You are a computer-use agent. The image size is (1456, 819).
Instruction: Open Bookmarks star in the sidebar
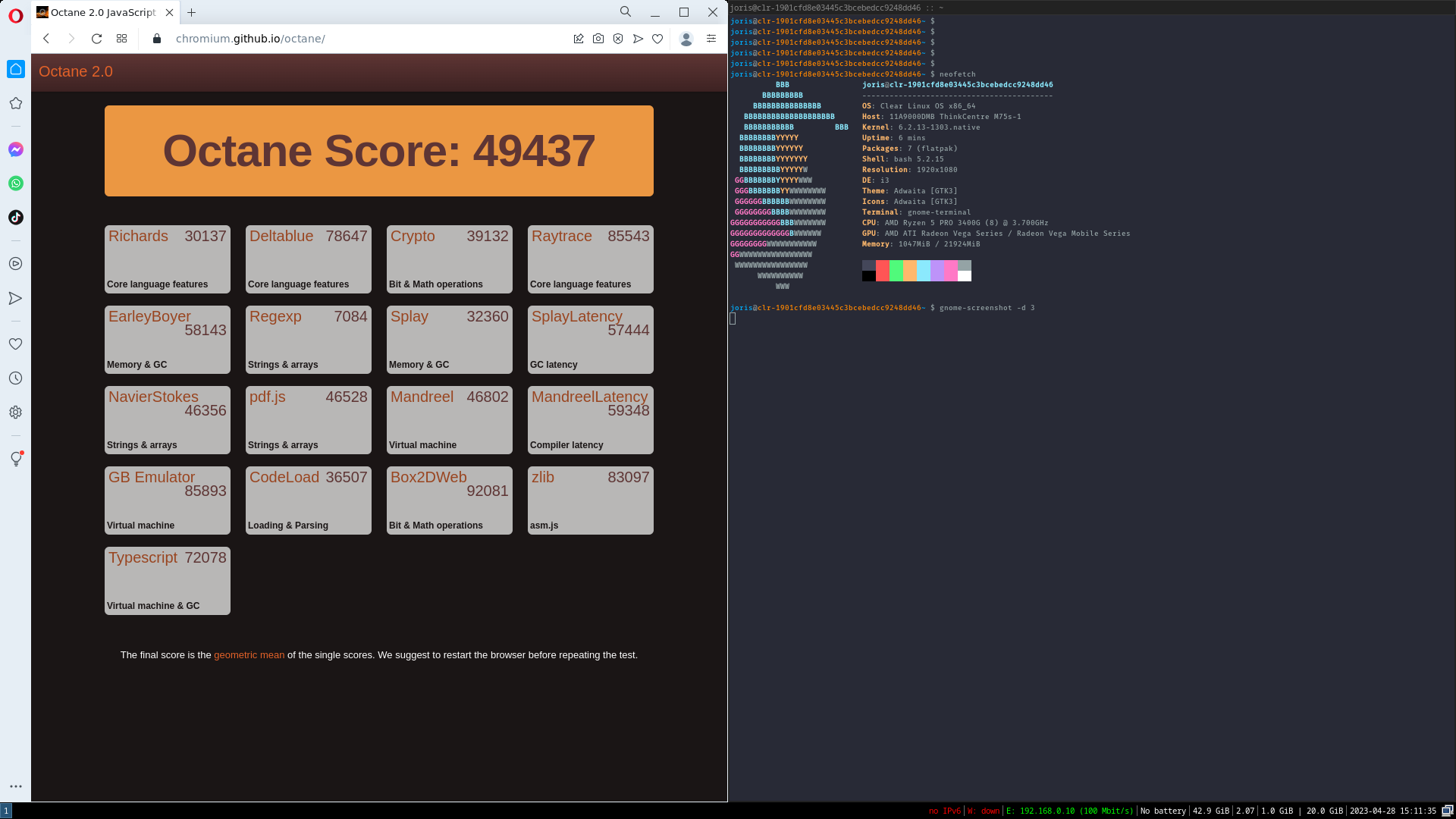tap(15, 103)
